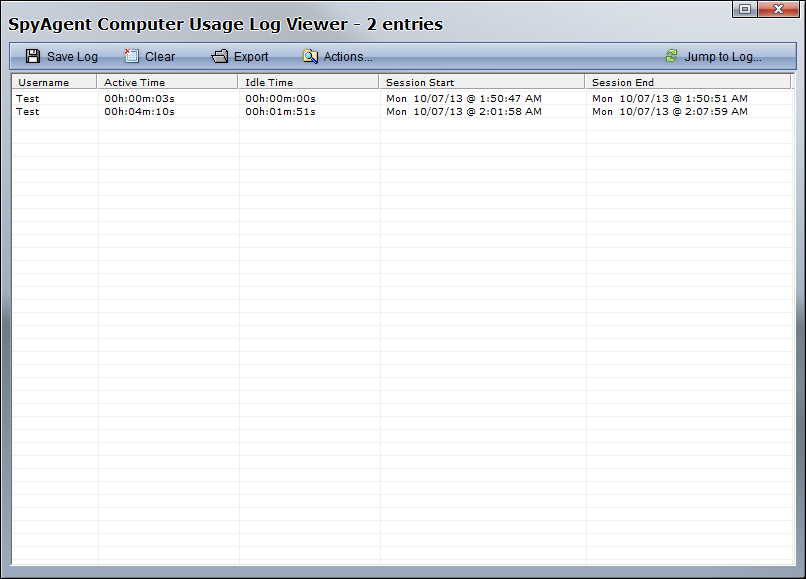Click the Clear log icon
The height and width of the screenshot is (579, 806).
point(131,57)
